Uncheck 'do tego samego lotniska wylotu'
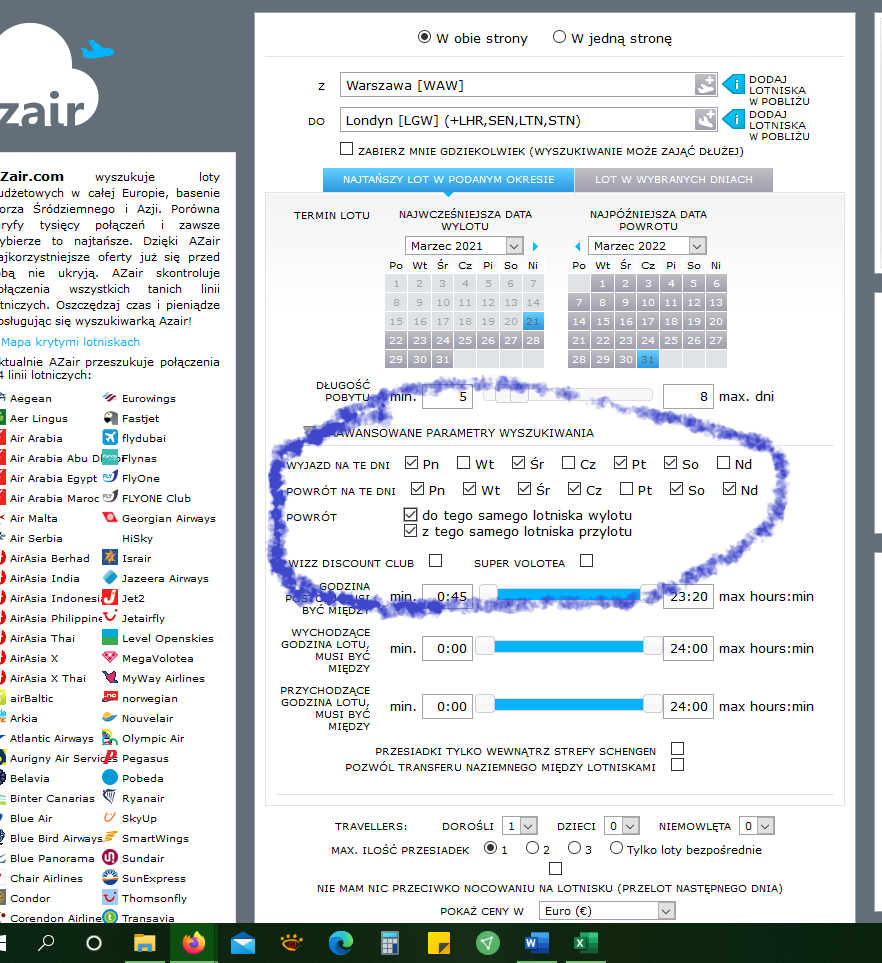The width and height of the screenshot is (882, 963). 410,514
